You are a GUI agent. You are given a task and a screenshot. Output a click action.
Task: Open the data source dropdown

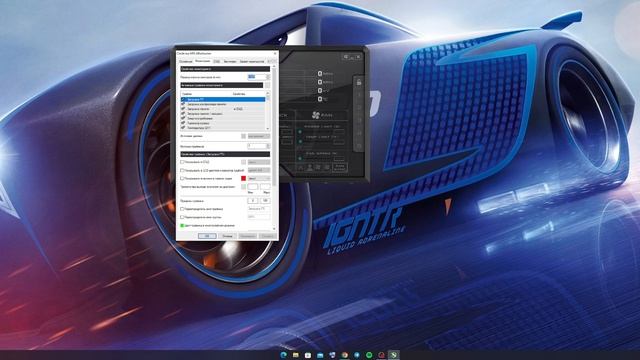(259, 136)
